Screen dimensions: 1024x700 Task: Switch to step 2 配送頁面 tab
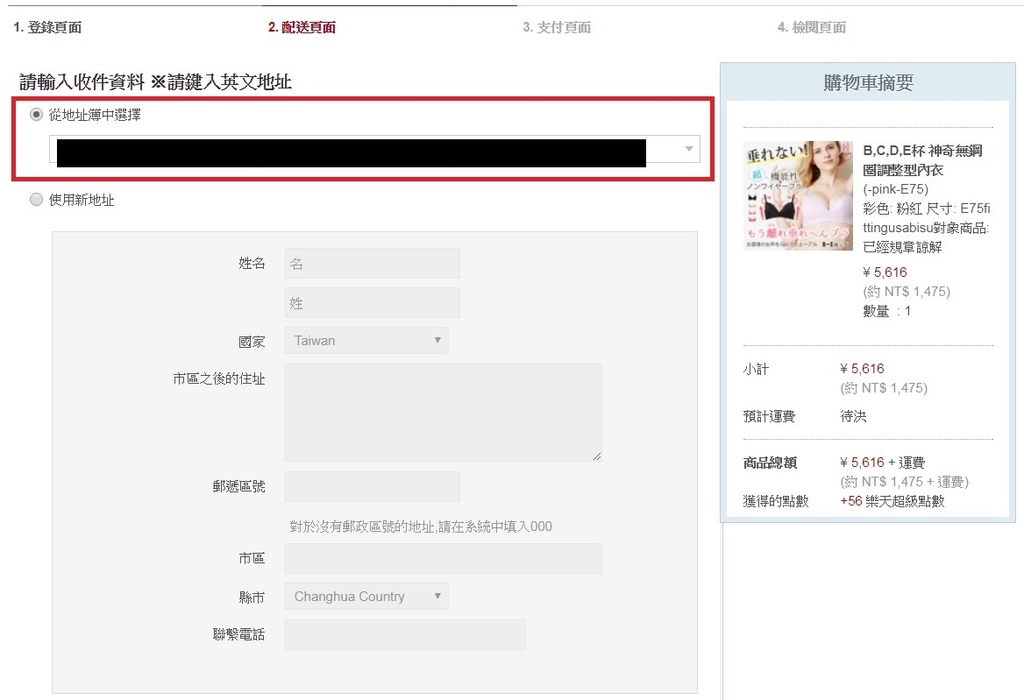pyautogui.click(x=302, y=28)
